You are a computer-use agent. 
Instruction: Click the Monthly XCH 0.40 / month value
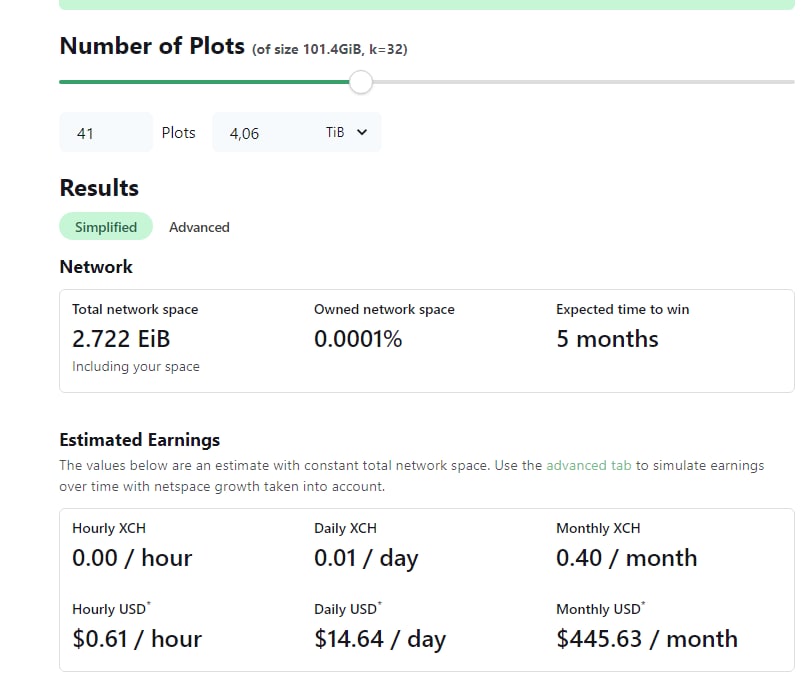[x=627, y=558]
